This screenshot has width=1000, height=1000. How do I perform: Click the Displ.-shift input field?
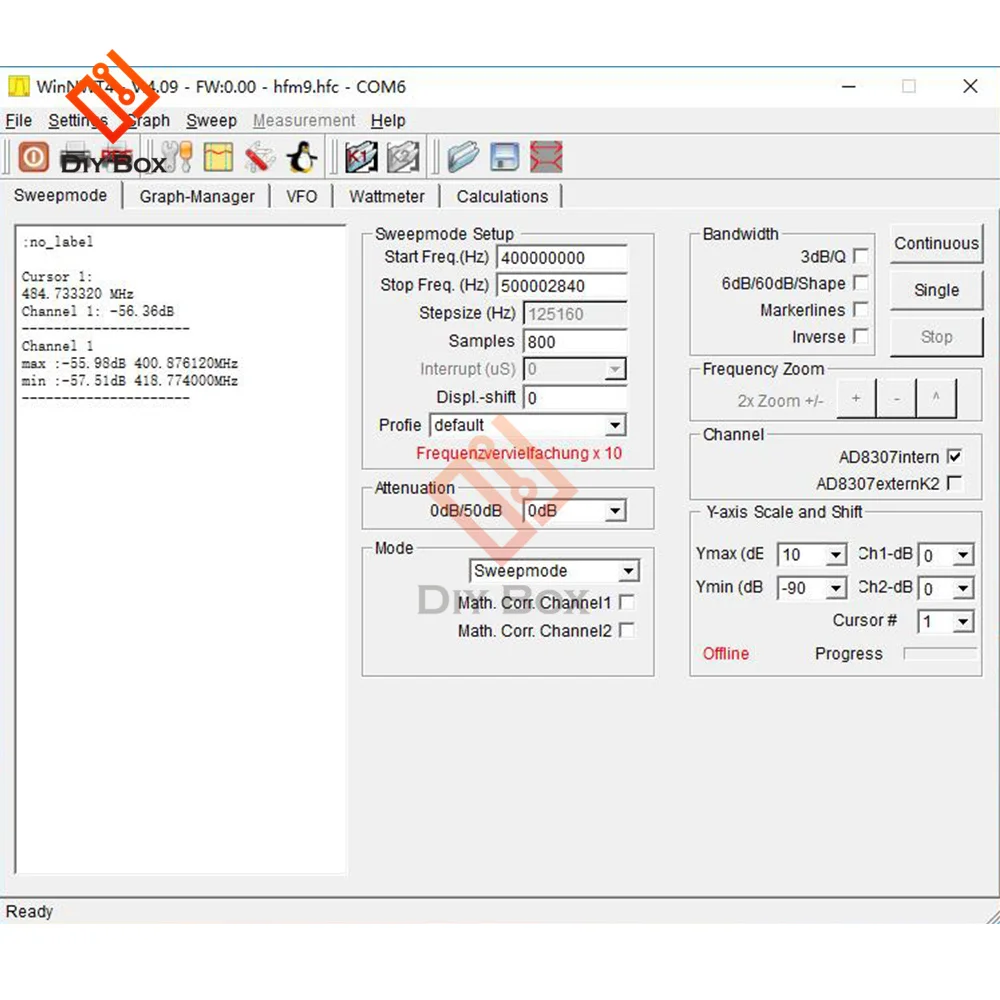click(x=575, y=398)
